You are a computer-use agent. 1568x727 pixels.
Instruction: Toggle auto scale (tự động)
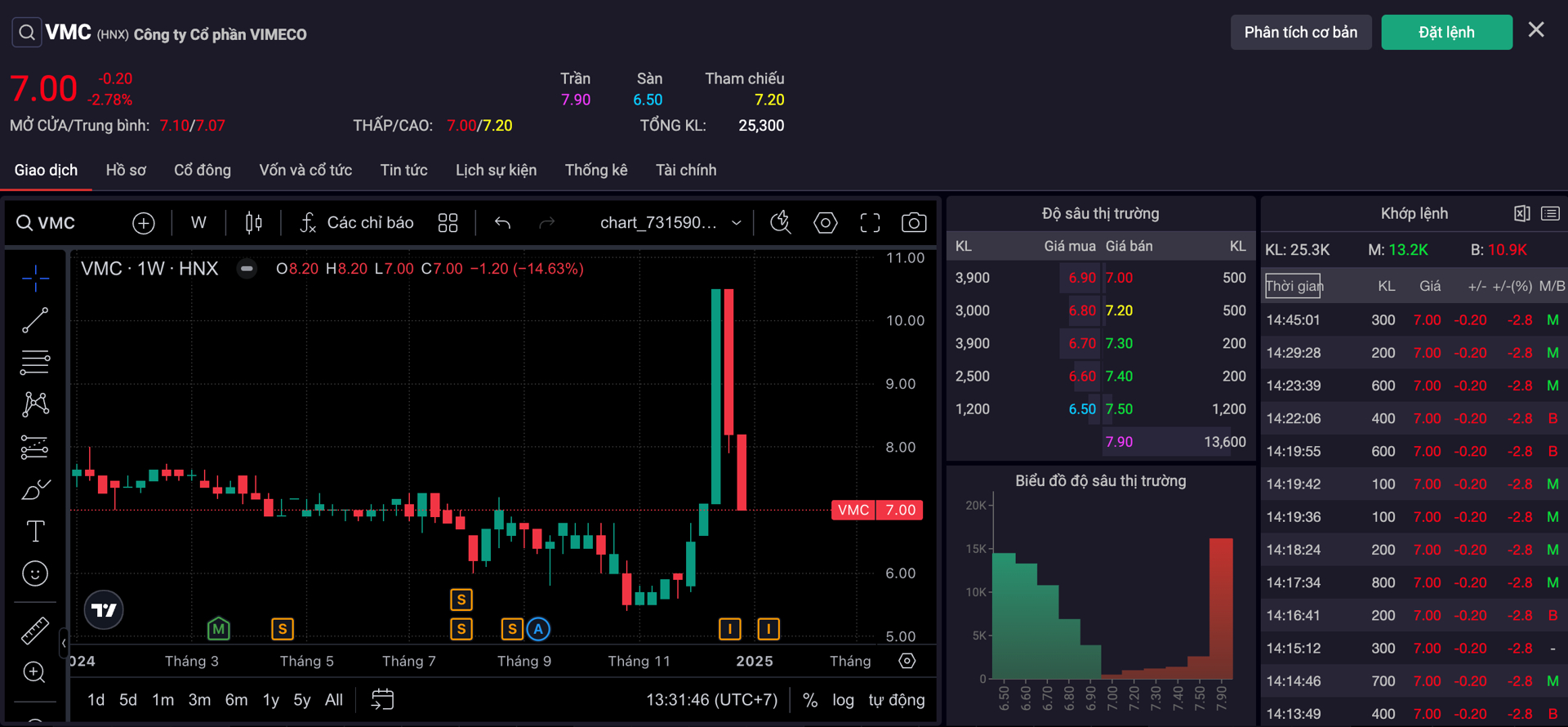[896, 700]
